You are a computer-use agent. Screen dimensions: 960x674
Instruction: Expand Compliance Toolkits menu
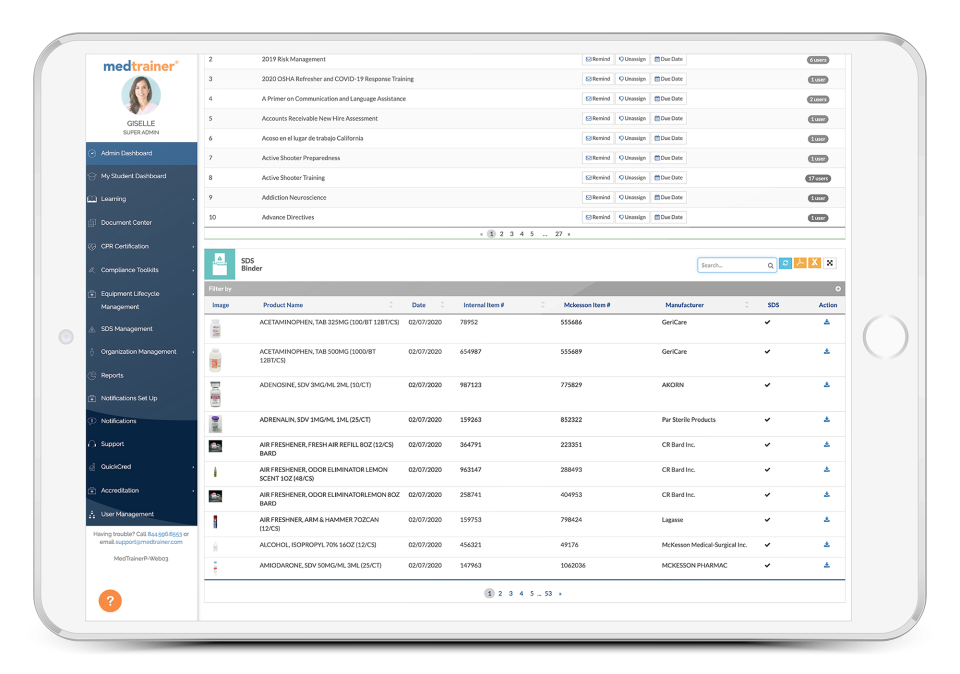(141, 270)
